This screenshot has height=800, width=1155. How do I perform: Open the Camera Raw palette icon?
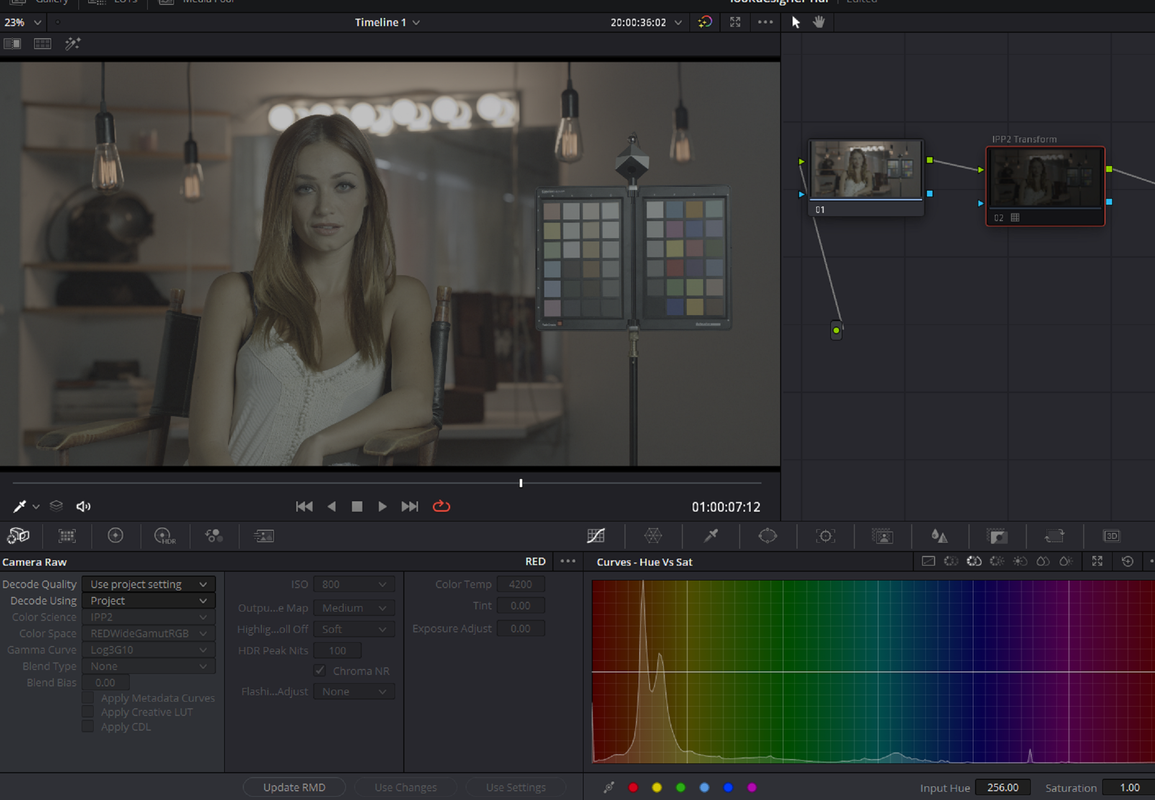(x=18, y=536)
